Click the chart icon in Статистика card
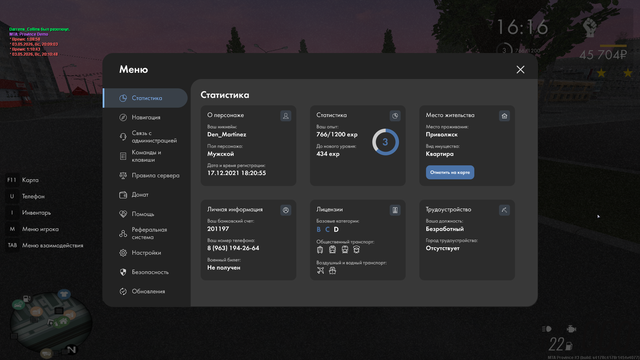 coord(395,116)
